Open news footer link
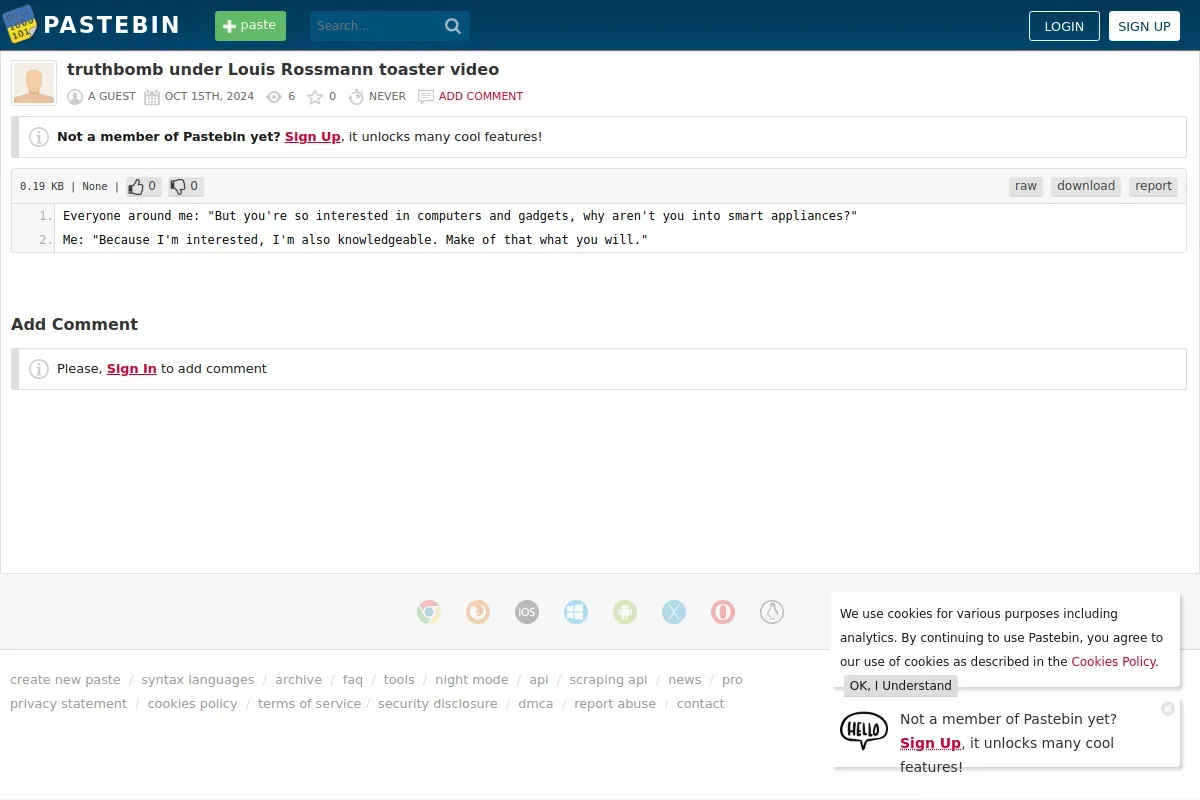The height and width of the screenshot is (800, 1200). [685, 680]
